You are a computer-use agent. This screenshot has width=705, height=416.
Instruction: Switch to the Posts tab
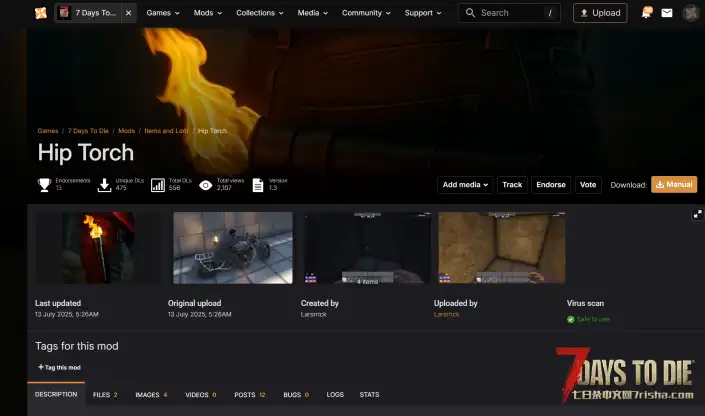(250, 394)
